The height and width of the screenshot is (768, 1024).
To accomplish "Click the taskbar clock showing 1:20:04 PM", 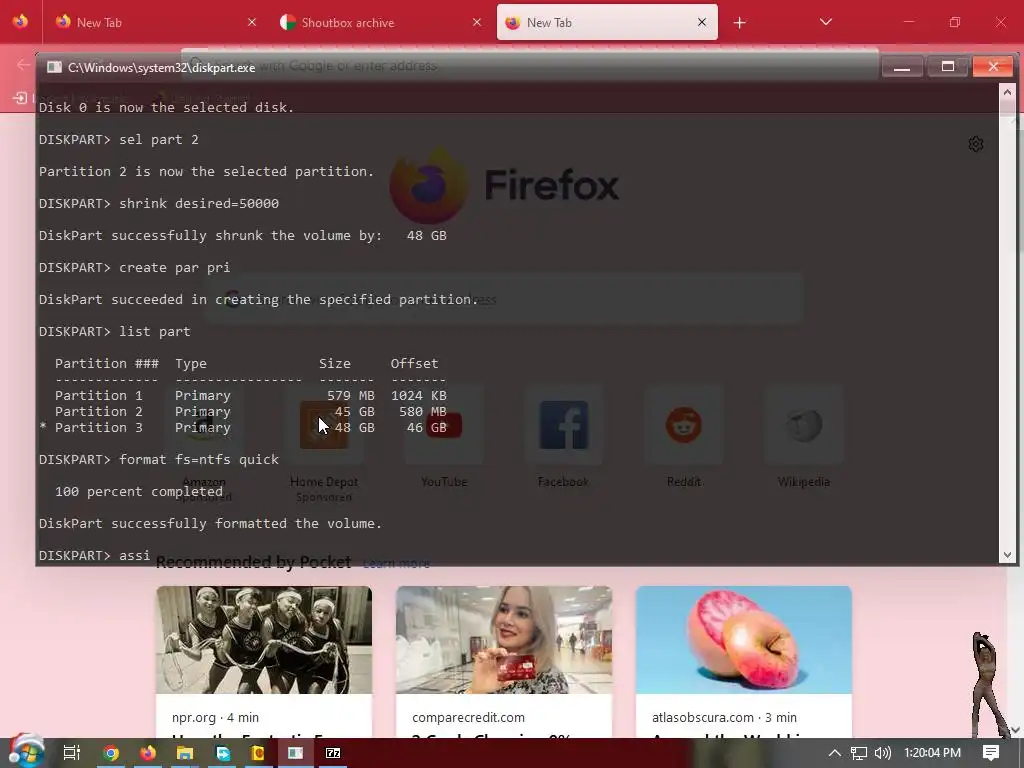I will 933,753.
